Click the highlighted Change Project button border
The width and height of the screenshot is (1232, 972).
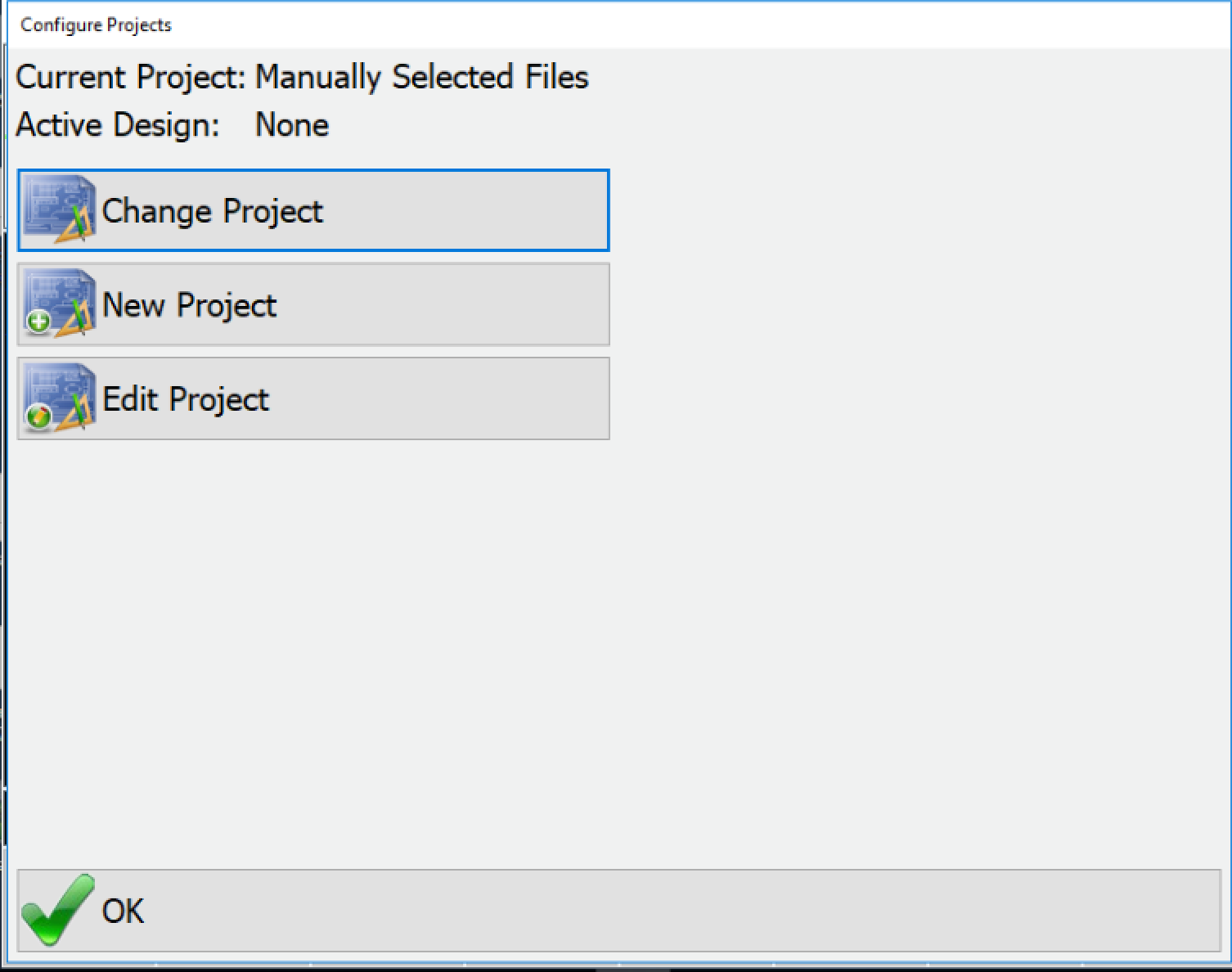(x=313, y=171)
